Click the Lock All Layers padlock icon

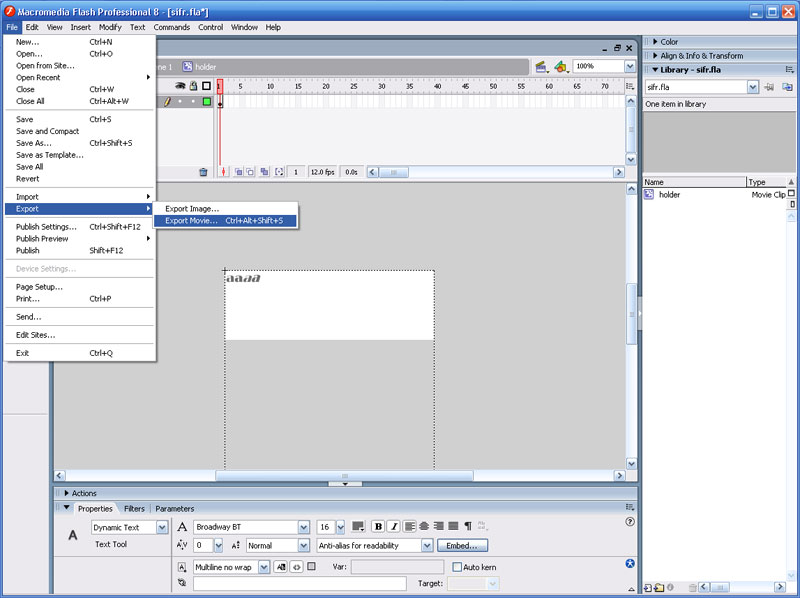click(x=193, y=86)
